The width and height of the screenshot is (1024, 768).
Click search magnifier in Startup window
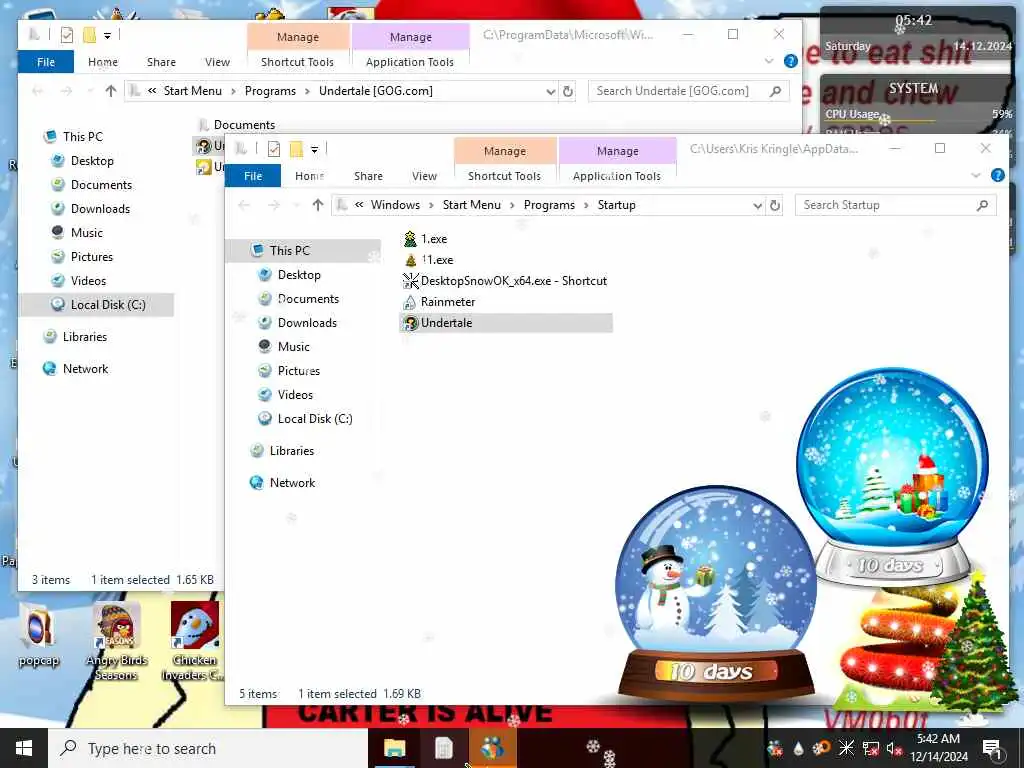pos(982,205)
